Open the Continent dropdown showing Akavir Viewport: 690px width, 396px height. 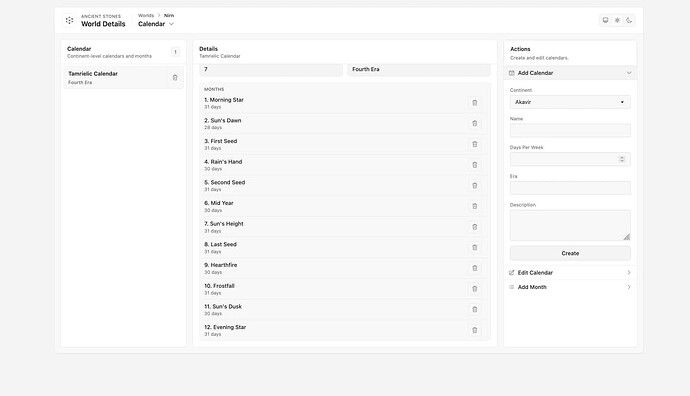[x=570, y=102]
